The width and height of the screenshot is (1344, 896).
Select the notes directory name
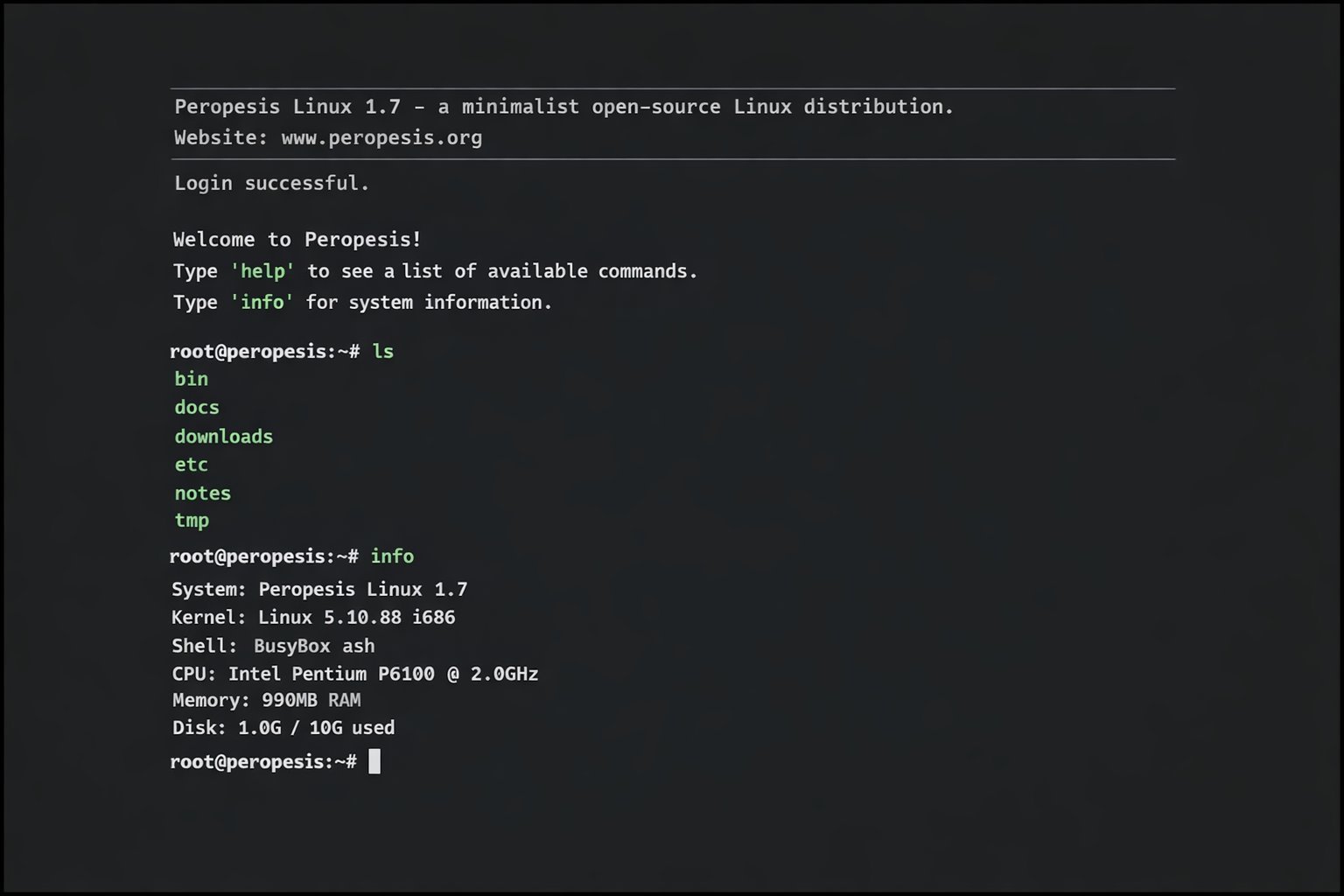[202, 493]
